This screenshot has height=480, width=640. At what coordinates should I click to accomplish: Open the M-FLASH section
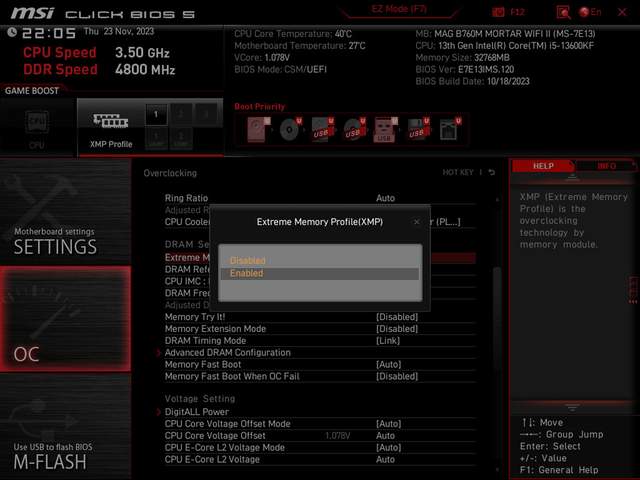(x=65, y=427)
